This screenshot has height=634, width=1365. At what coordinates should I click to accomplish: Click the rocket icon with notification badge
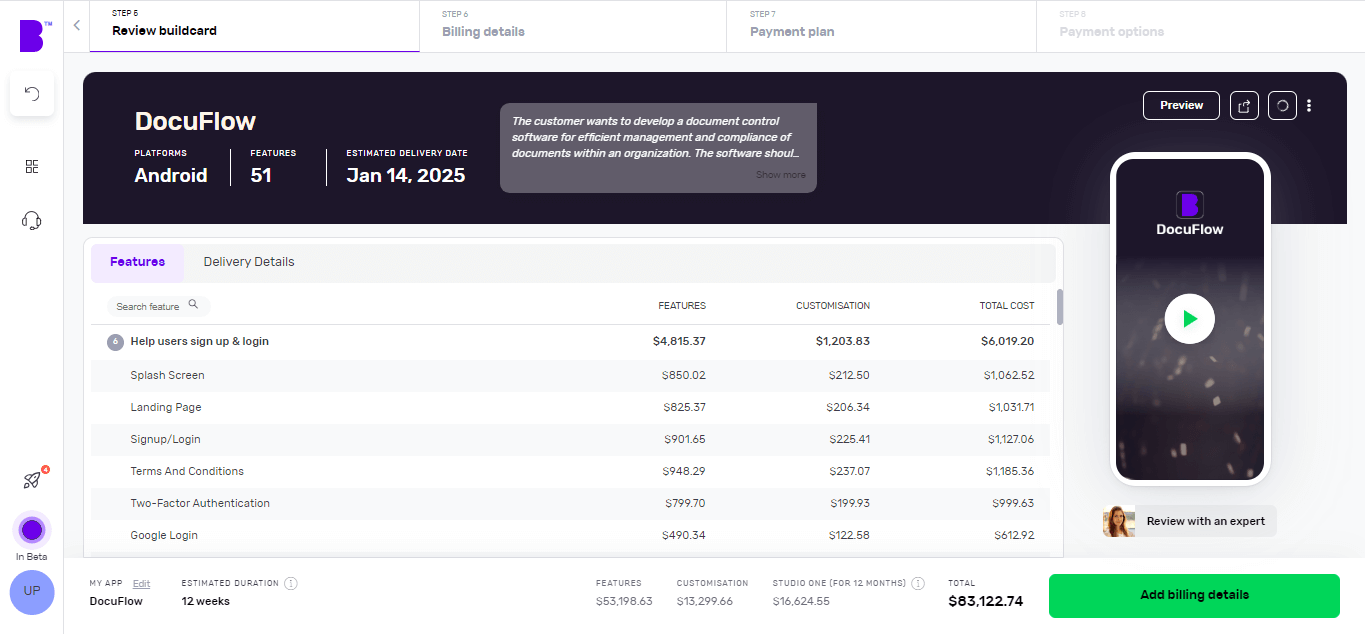pos(32,481)
